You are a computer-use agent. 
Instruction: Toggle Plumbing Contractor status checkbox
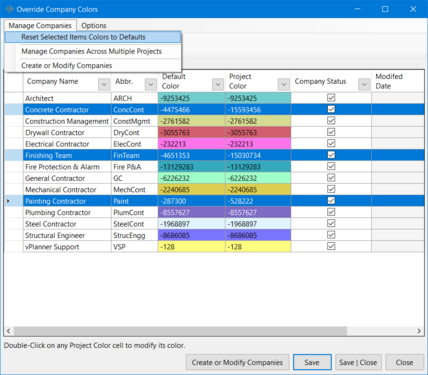[331, 212]
